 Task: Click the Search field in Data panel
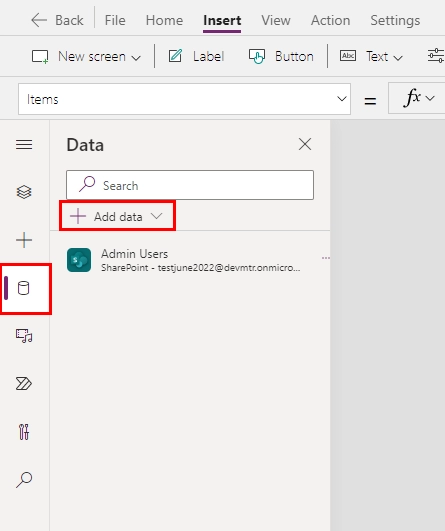190,185
